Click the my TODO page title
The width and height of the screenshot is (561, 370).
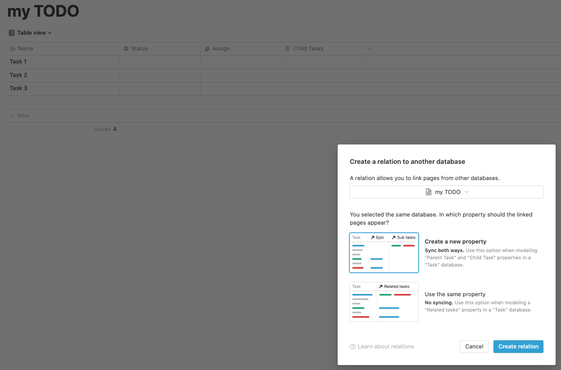[43, 11]
